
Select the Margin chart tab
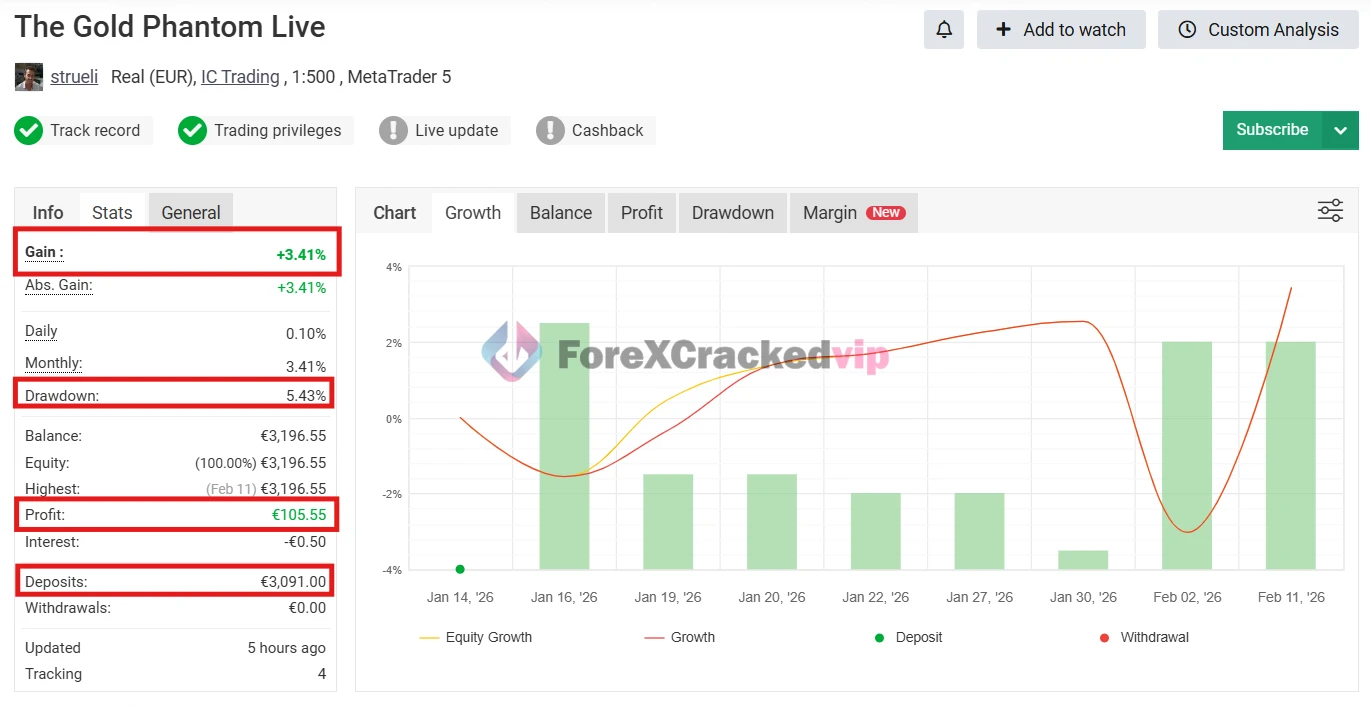click(853, 213)
